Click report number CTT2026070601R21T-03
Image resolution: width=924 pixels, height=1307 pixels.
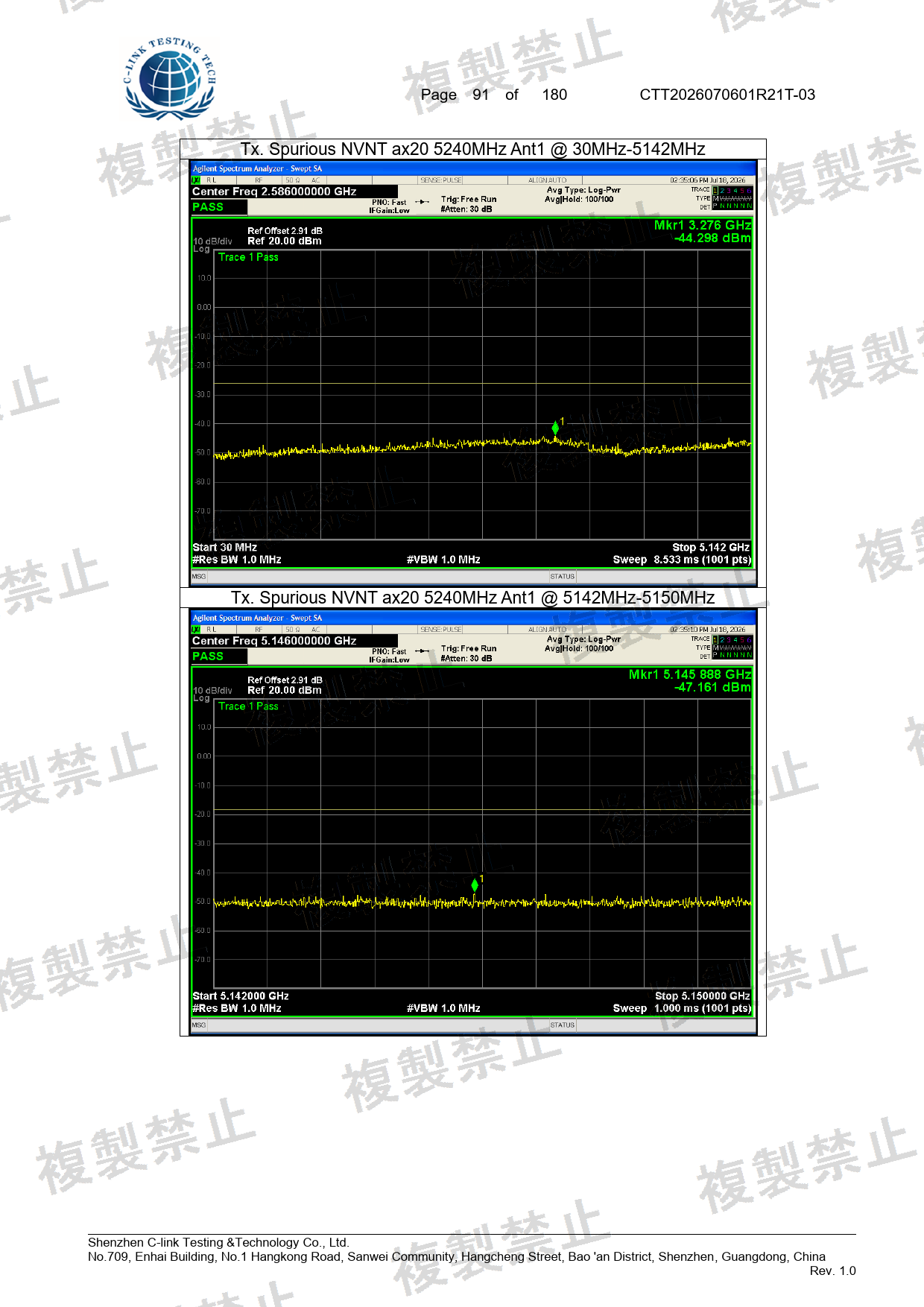click(x=727, y=95)
